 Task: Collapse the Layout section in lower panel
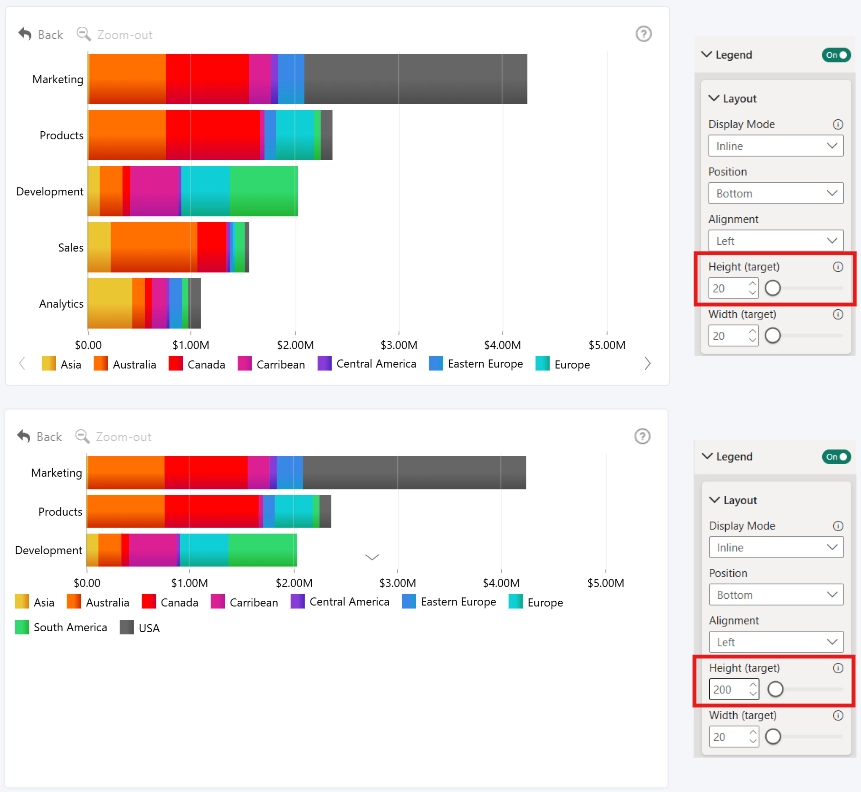[x=714, y=500]
